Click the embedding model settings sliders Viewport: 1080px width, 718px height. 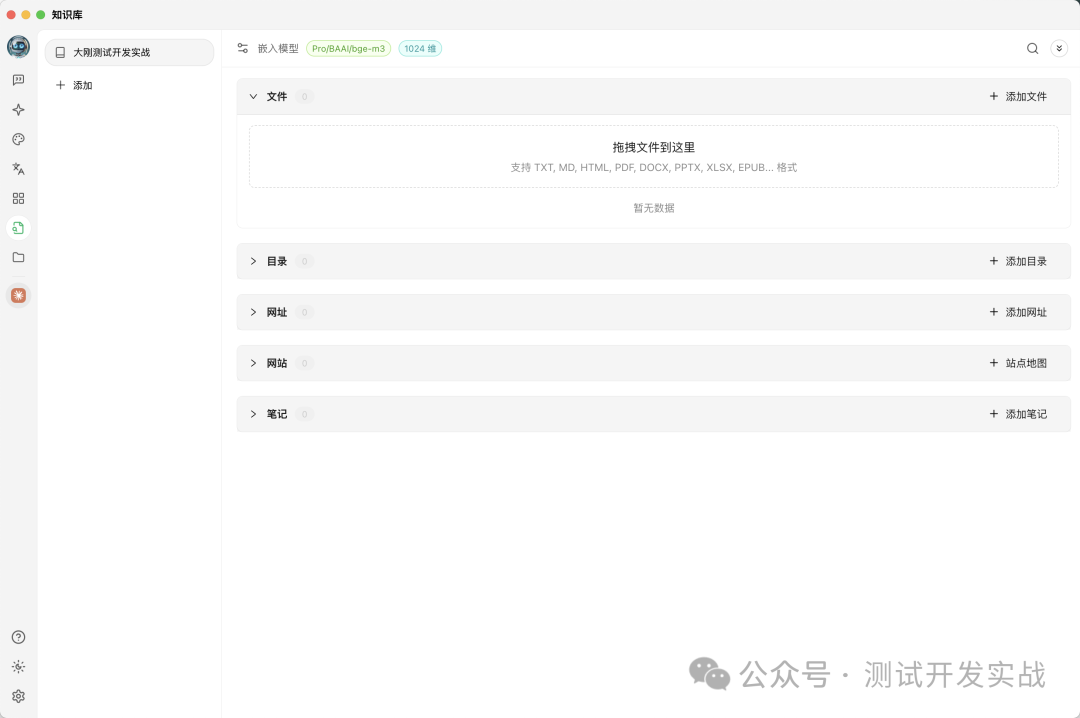[x=242, y=47]
